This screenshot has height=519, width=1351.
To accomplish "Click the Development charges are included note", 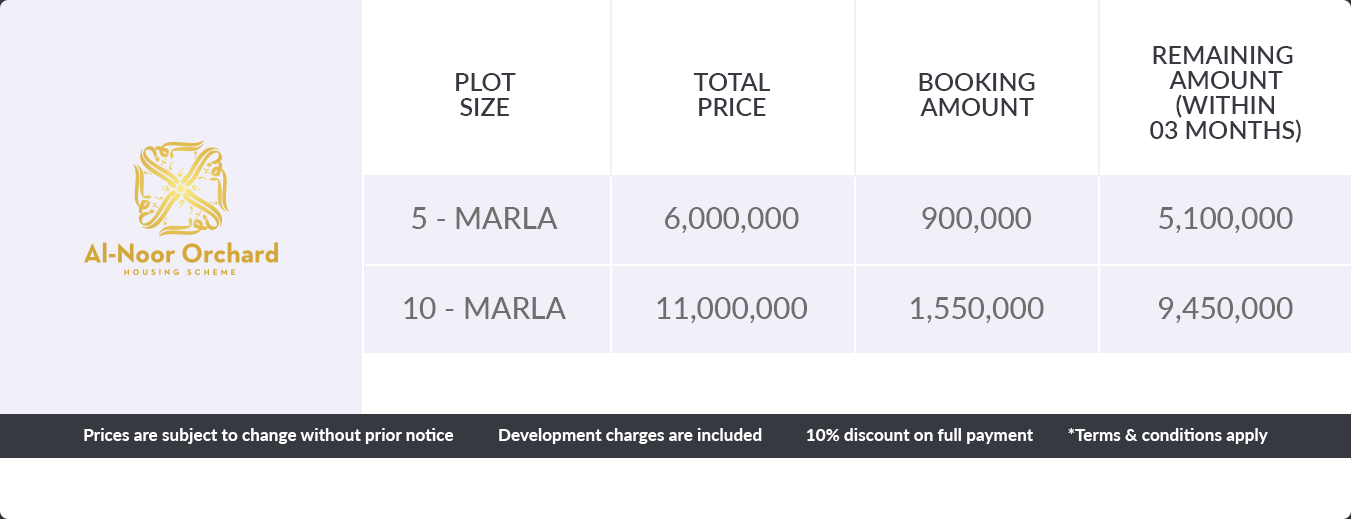I will coord(630,435).
